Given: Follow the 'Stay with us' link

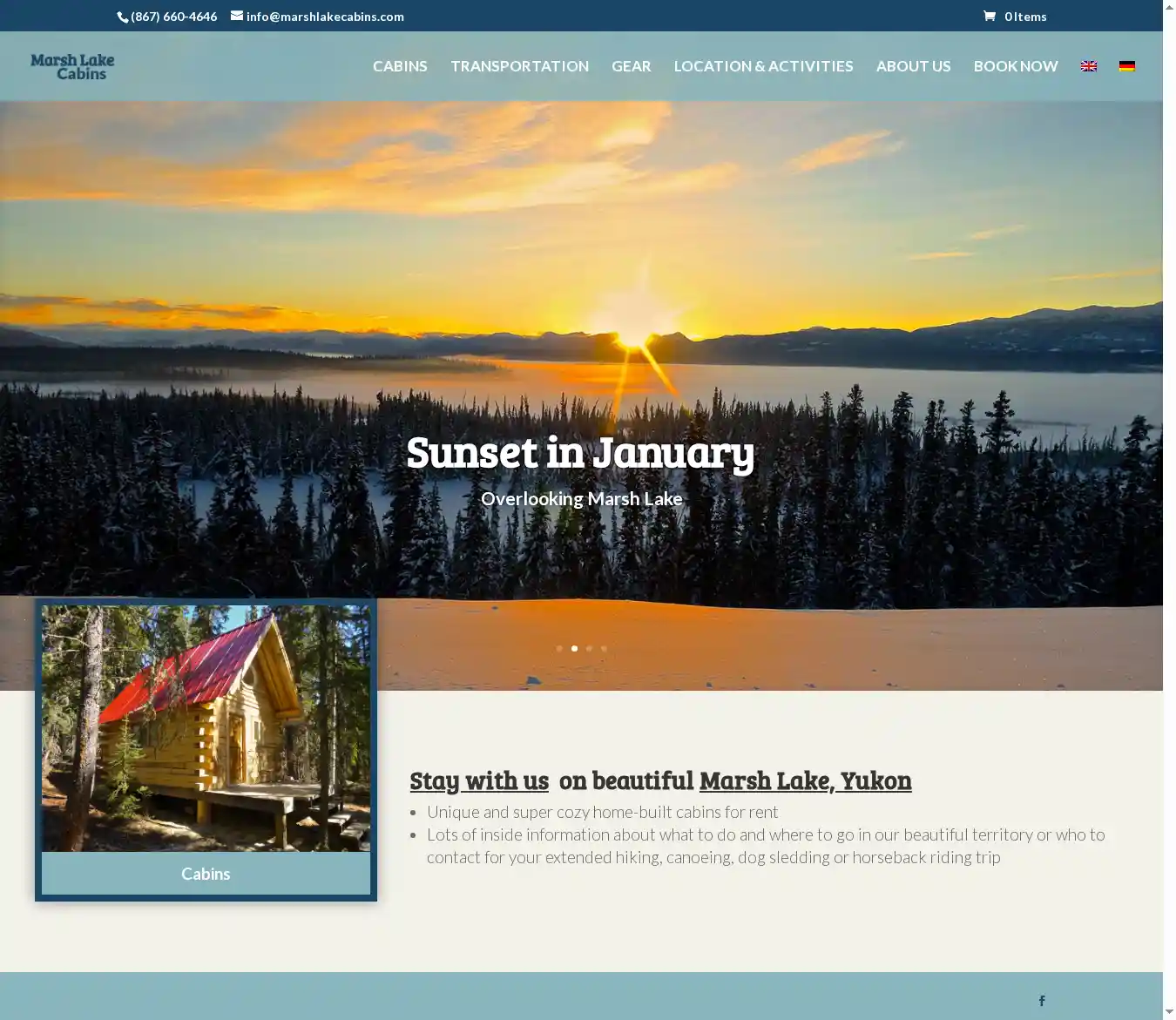Looking at the screenshot, I should click(x=479, y=780).
